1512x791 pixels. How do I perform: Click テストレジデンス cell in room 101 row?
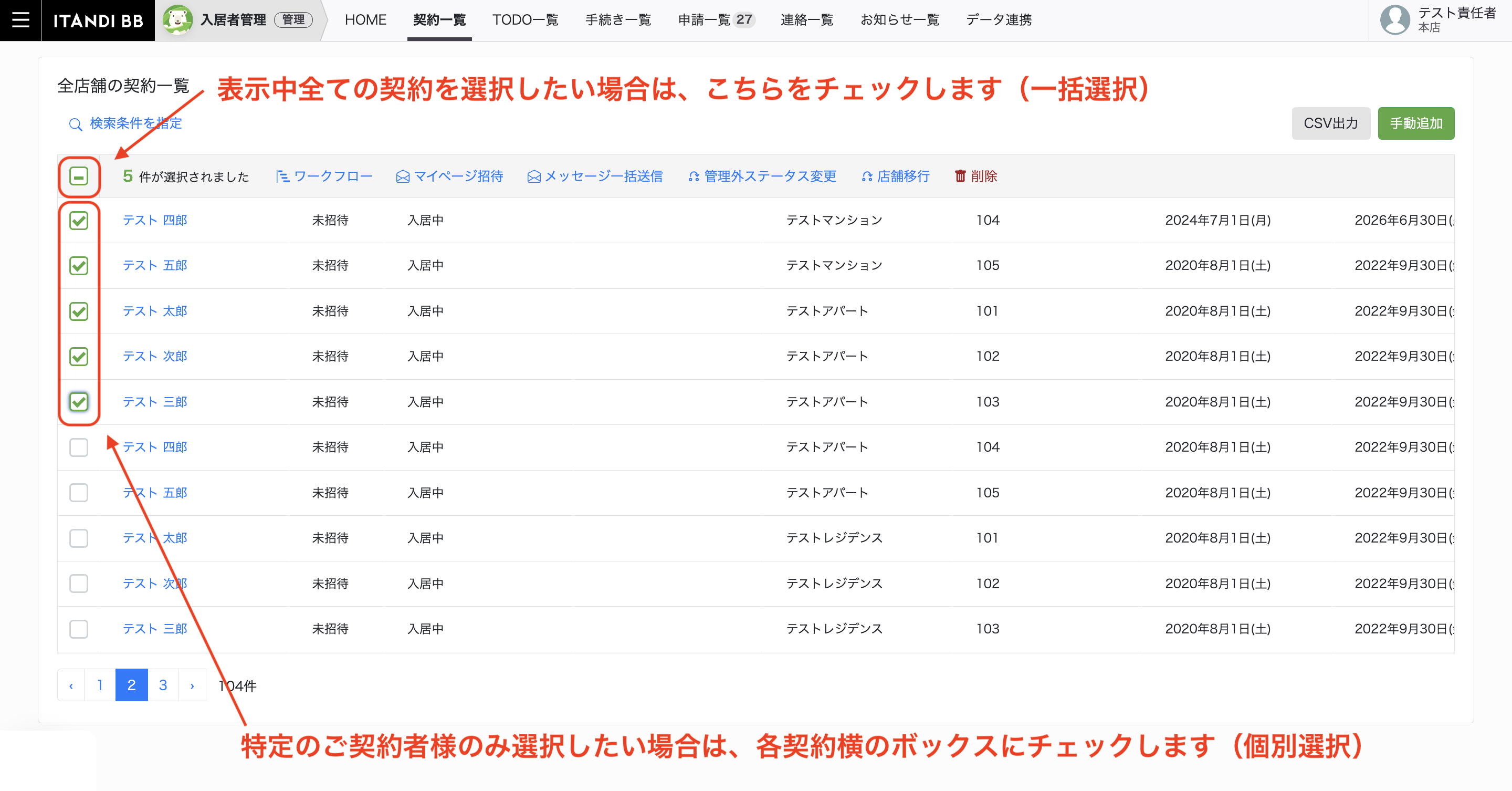coord(834,538)
